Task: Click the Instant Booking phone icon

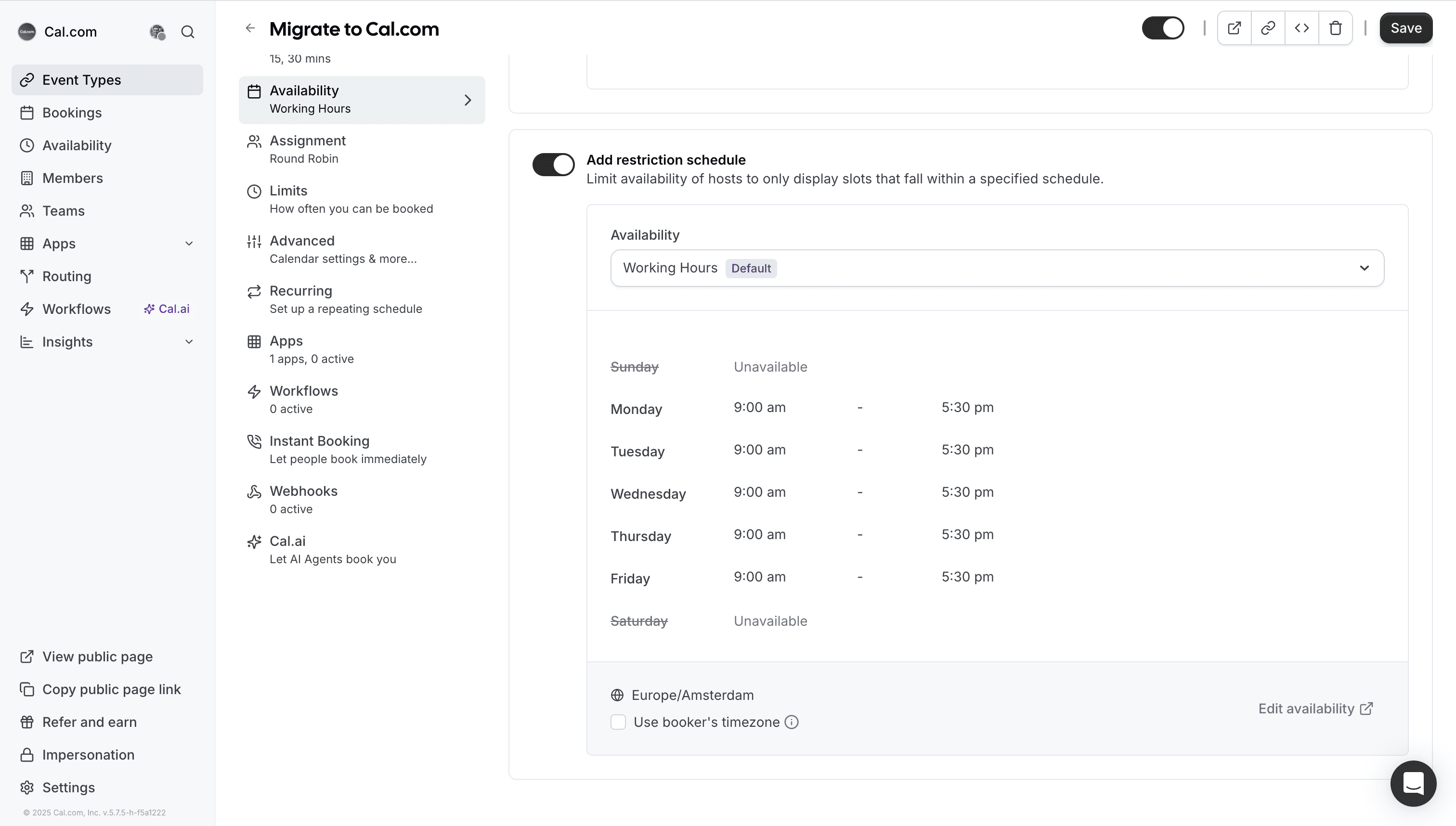Action: click(254, 442)
